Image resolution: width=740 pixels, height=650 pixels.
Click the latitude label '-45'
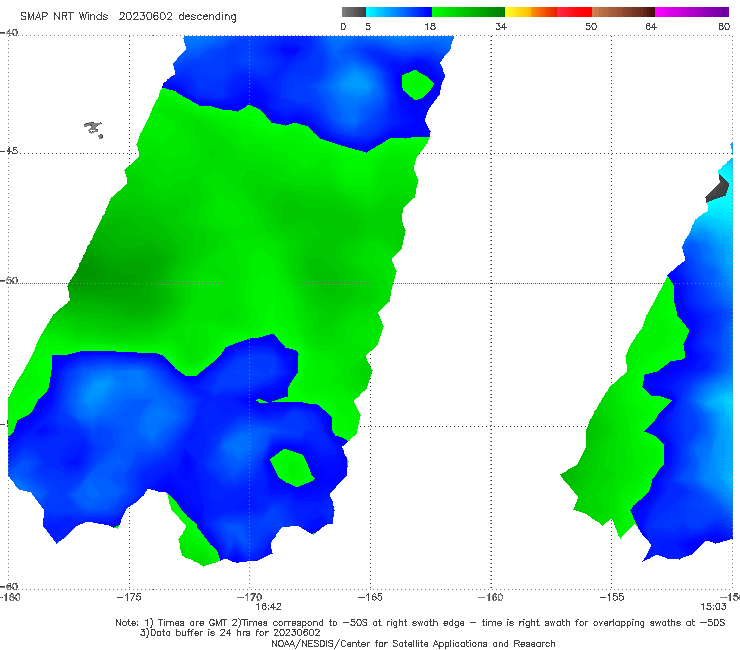(9, 151)
